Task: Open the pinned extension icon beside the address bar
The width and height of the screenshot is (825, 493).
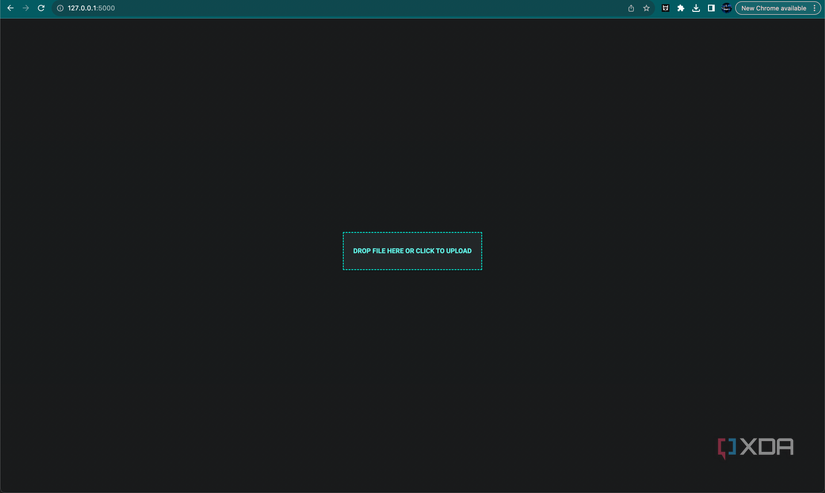Action: click(x=666, y=8)
